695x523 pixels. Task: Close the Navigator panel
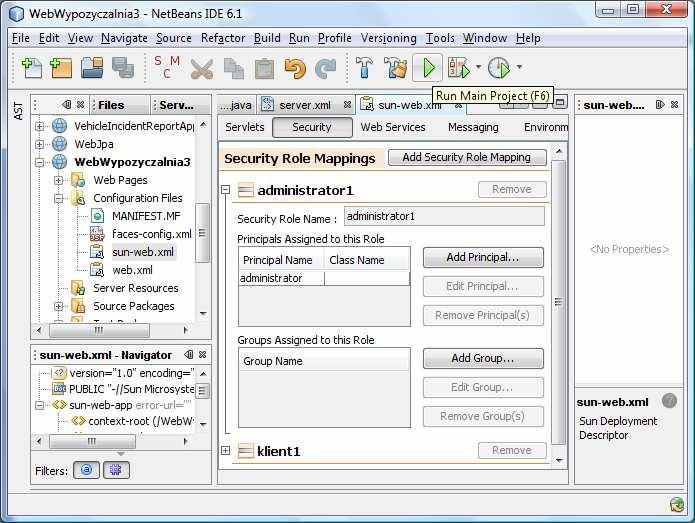[202, 355]
